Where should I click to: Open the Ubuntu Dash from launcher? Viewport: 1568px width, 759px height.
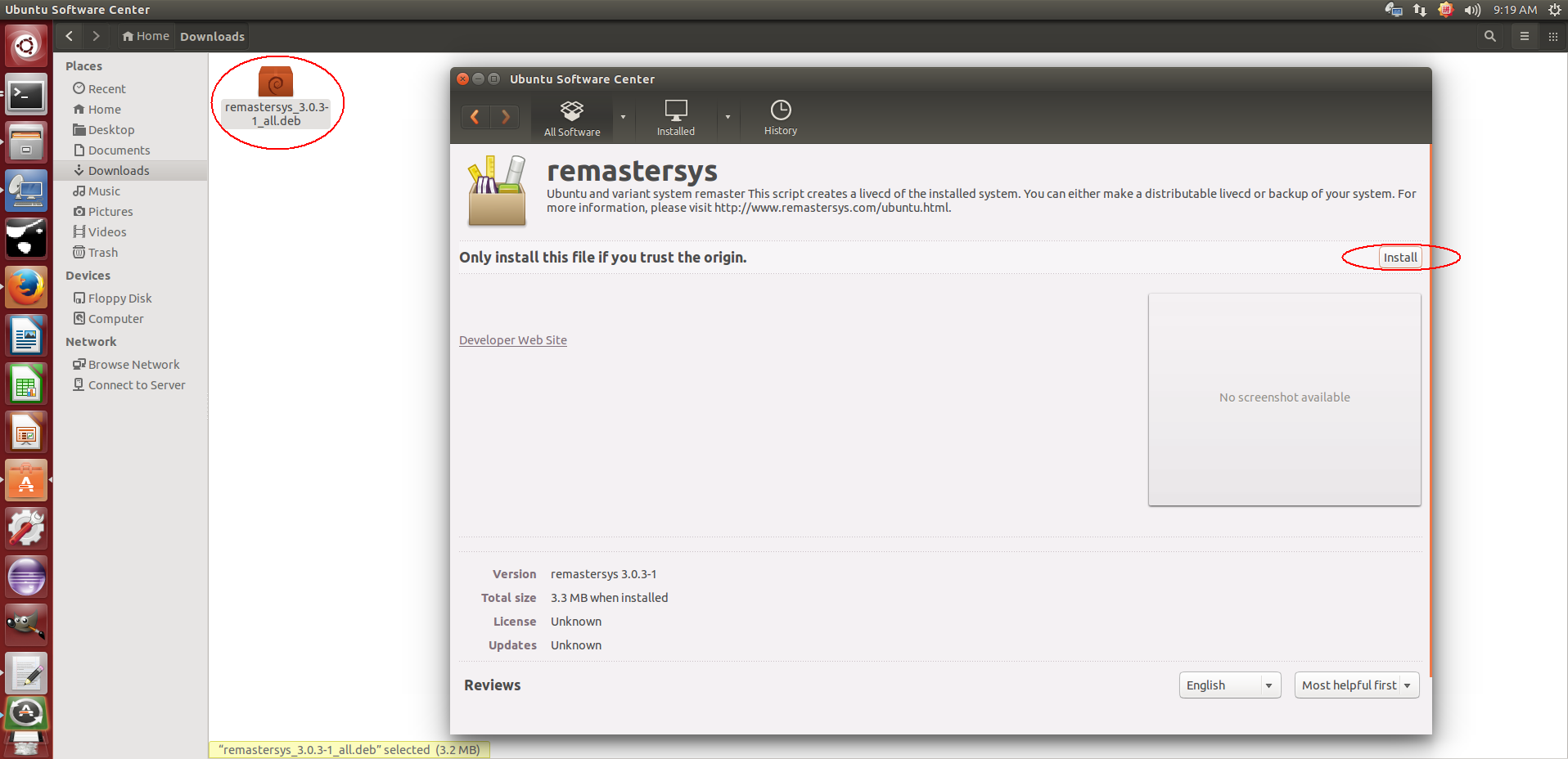[x=26, y=46]
